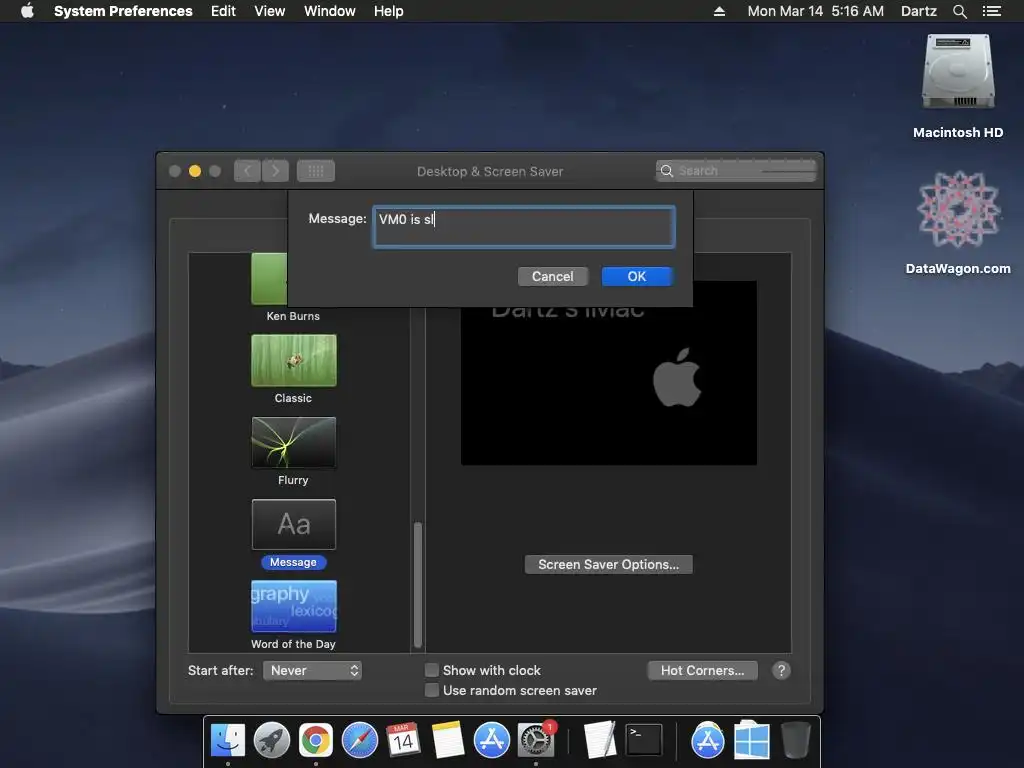This screenshot has width=1024, height=768.
Task: Open App Store icon left of System Preferences
Action: 491,741
